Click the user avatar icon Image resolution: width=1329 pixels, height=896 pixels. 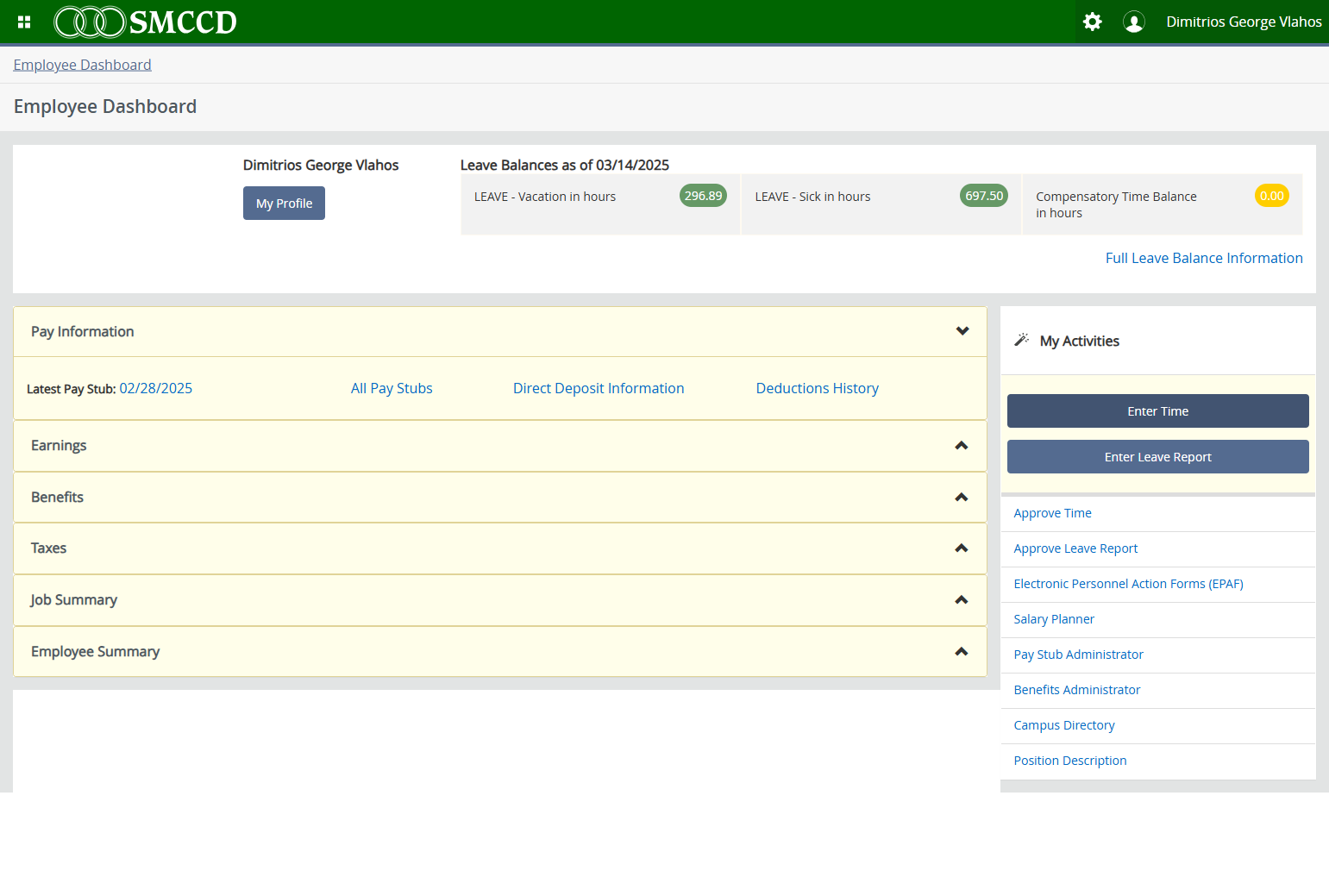click(1133, 22)
